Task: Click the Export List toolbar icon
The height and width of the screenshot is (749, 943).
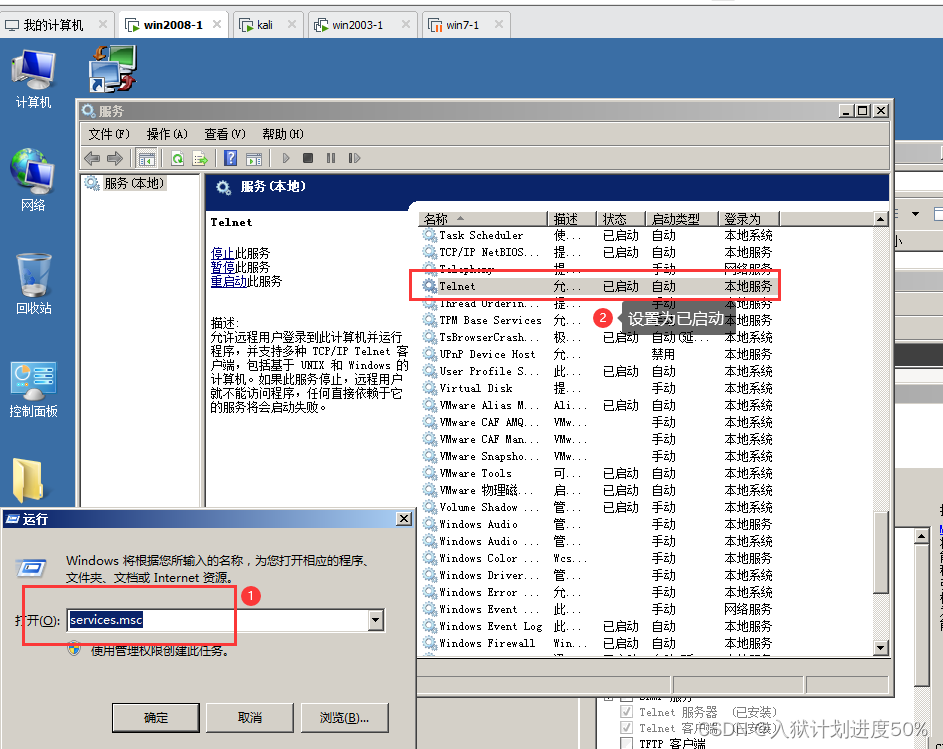Action: point(200,159)
